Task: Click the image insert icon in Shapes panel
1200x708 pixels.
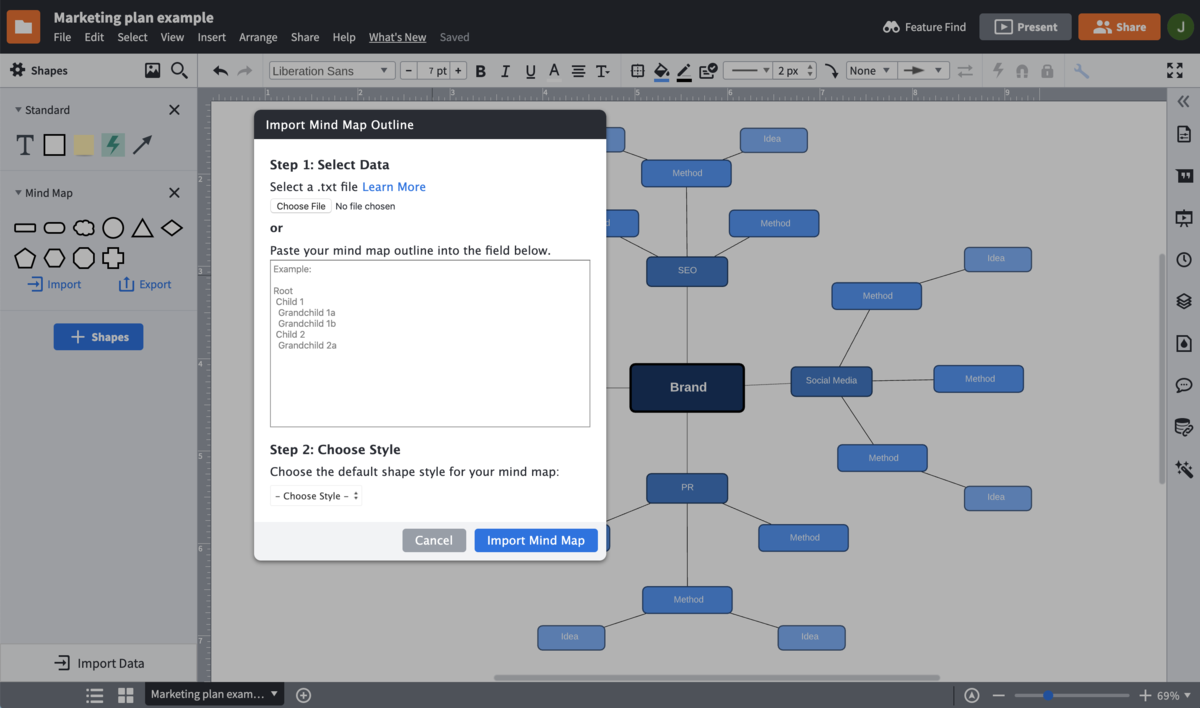Action: 152,70
